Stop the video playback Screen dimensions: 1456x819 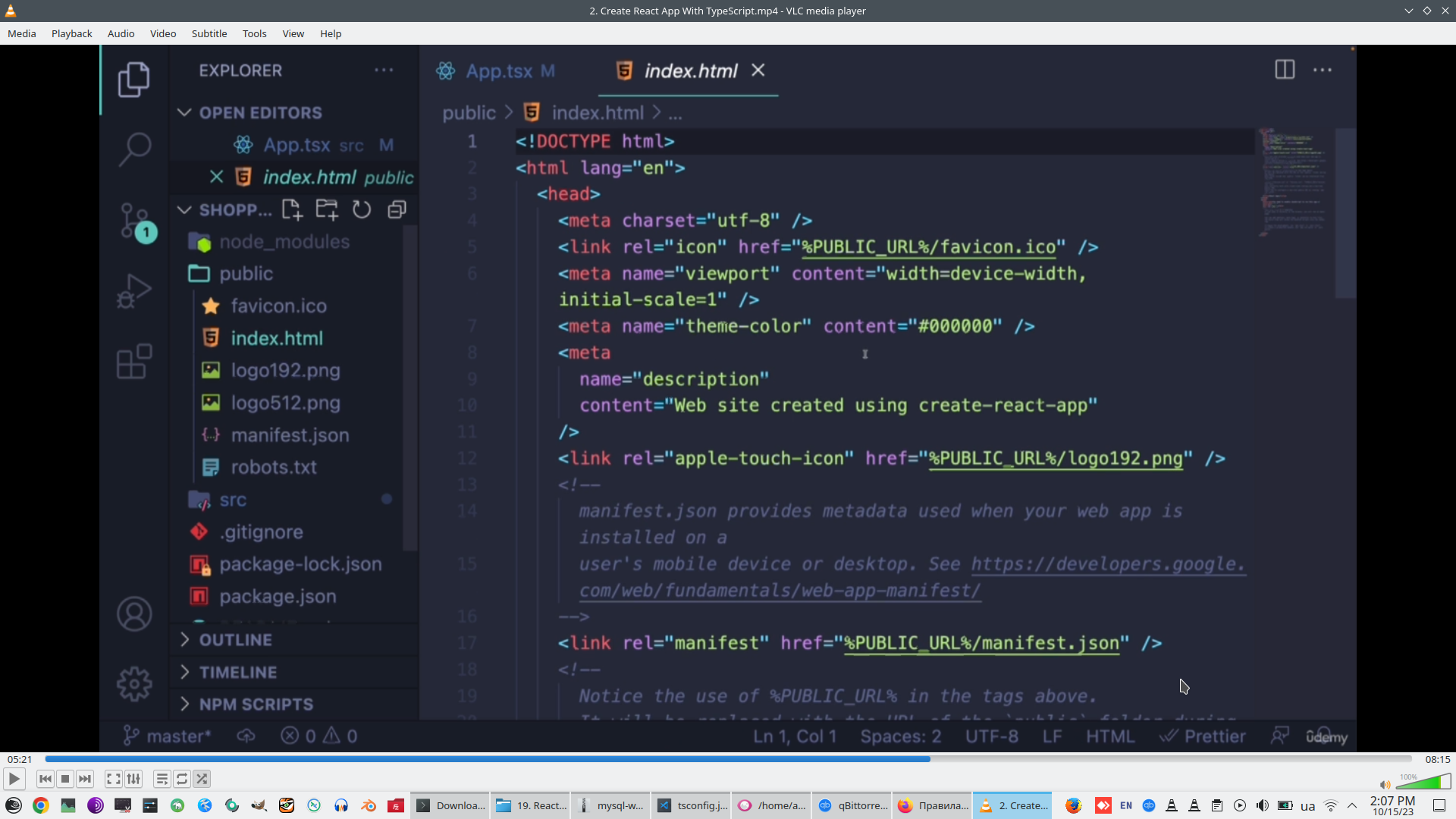(65, 779)
